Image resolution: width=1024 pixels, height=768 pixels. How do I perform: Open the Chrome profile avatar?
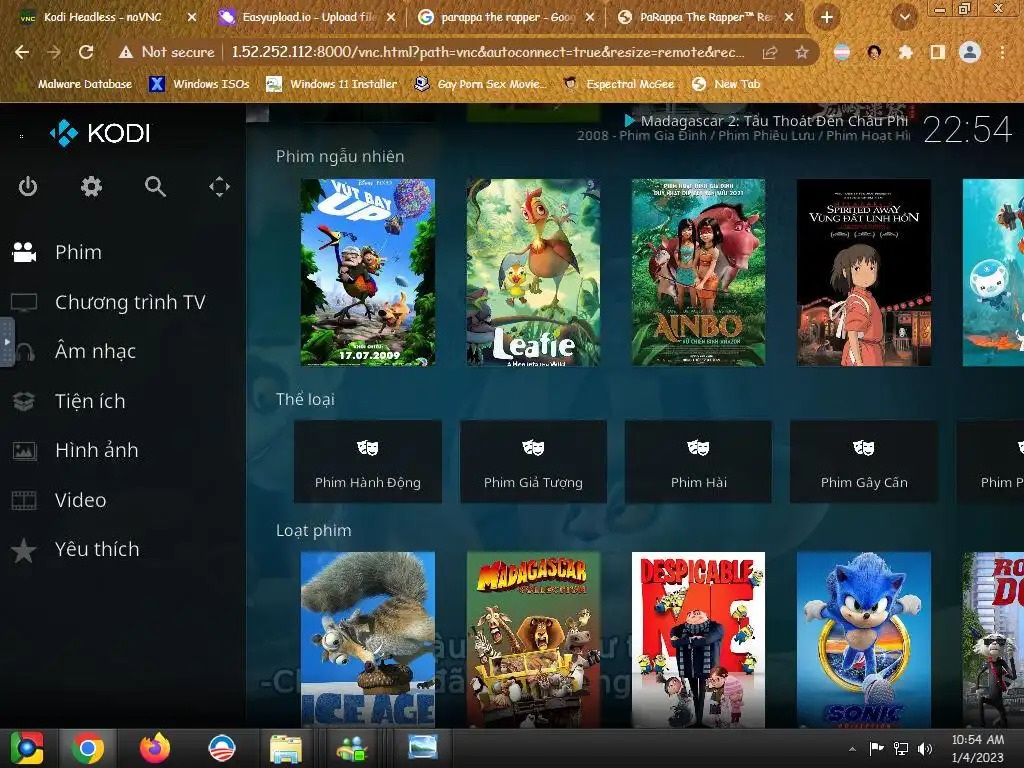970,52
